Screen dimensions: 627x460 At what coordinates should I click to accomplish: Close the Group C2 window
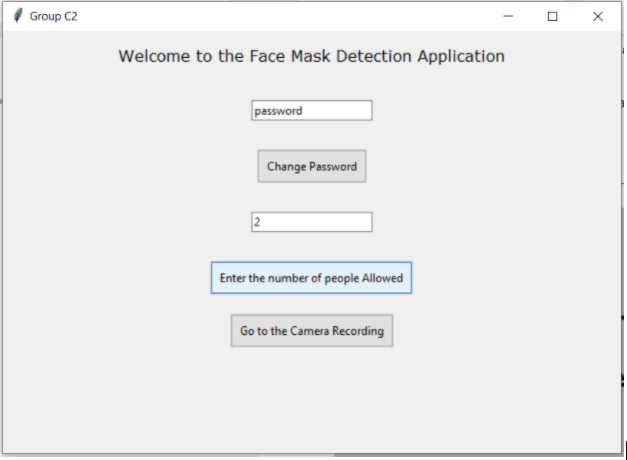click(x=597, y=16)
